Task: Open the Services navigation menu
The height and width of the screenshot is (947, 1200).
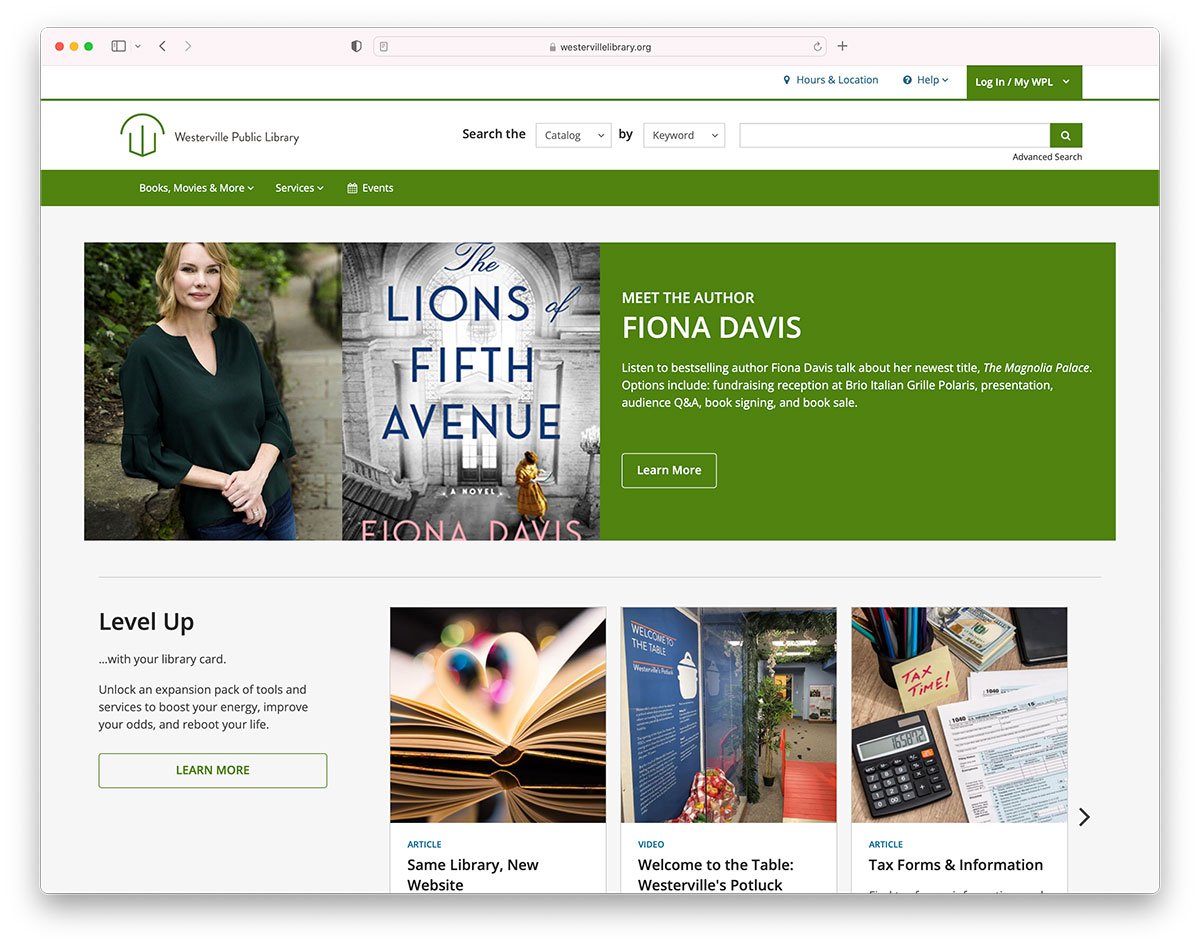Action: (299, 188)
